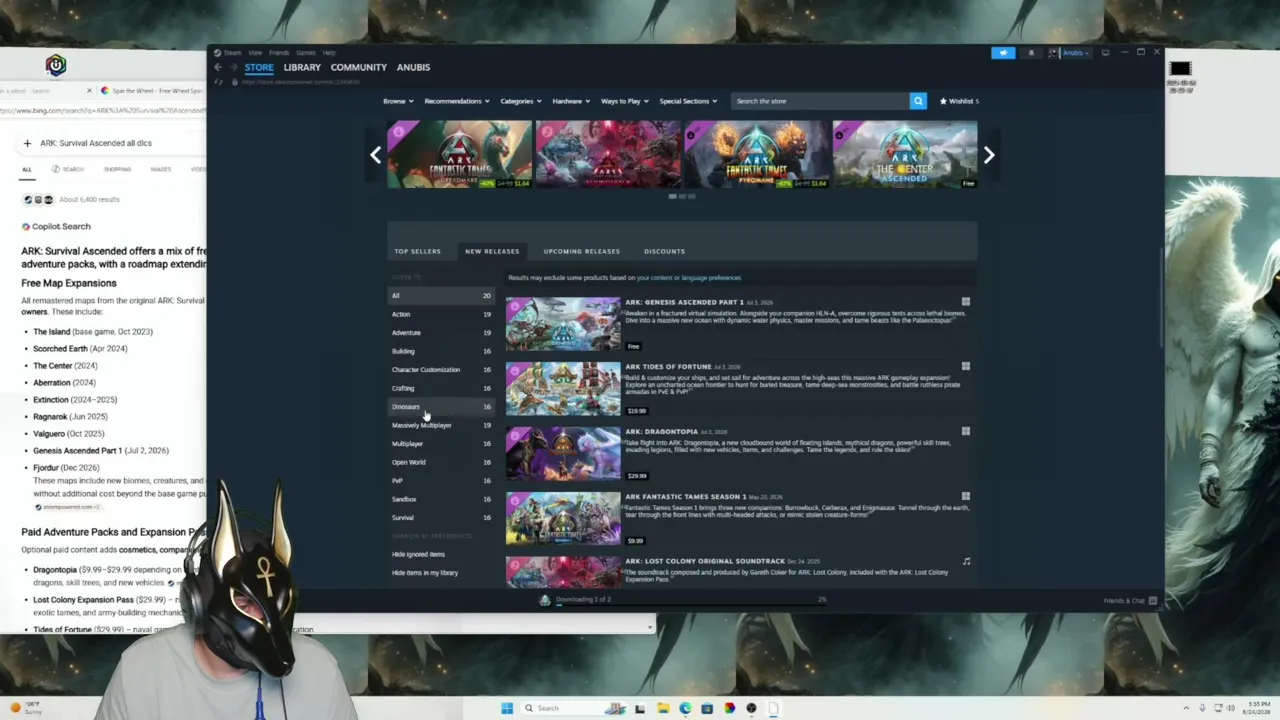Open the ANUBIS profile section
The width and height of the screenshot is (1280, 720).
(414, 67)
